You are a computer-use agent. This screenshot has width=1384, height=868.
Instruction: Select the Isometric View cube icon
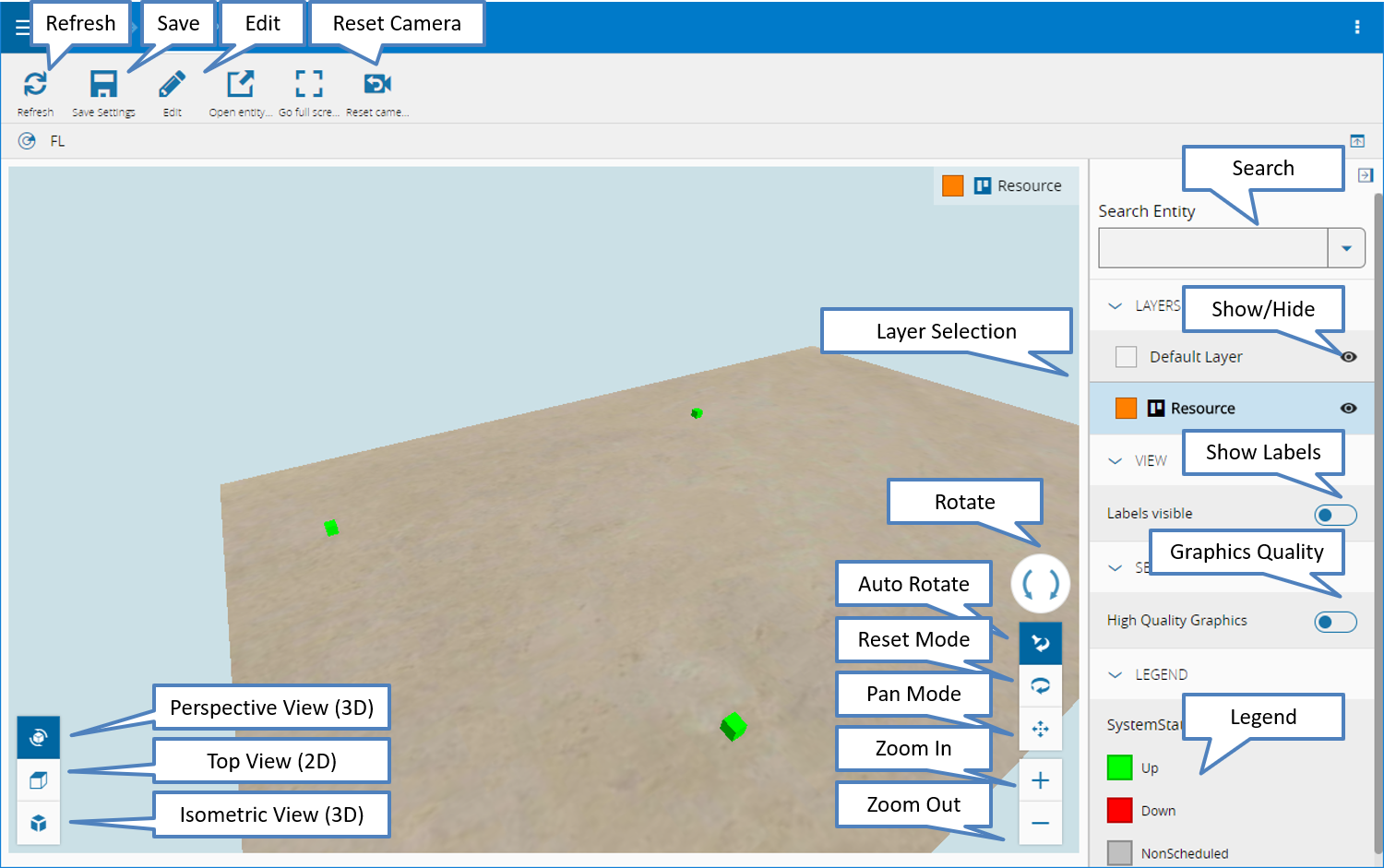[39, 823]
